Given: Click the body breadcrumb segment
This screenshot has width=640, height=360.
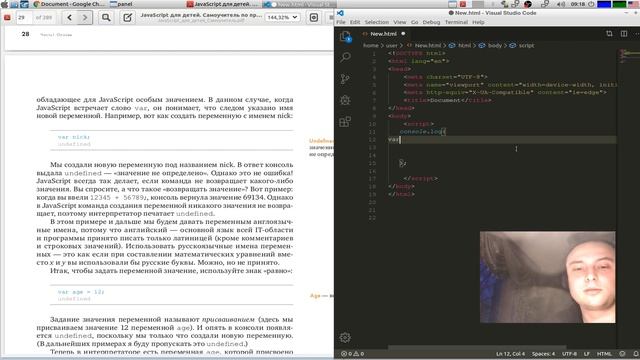Looking at the screenshot, I should 491,46.
